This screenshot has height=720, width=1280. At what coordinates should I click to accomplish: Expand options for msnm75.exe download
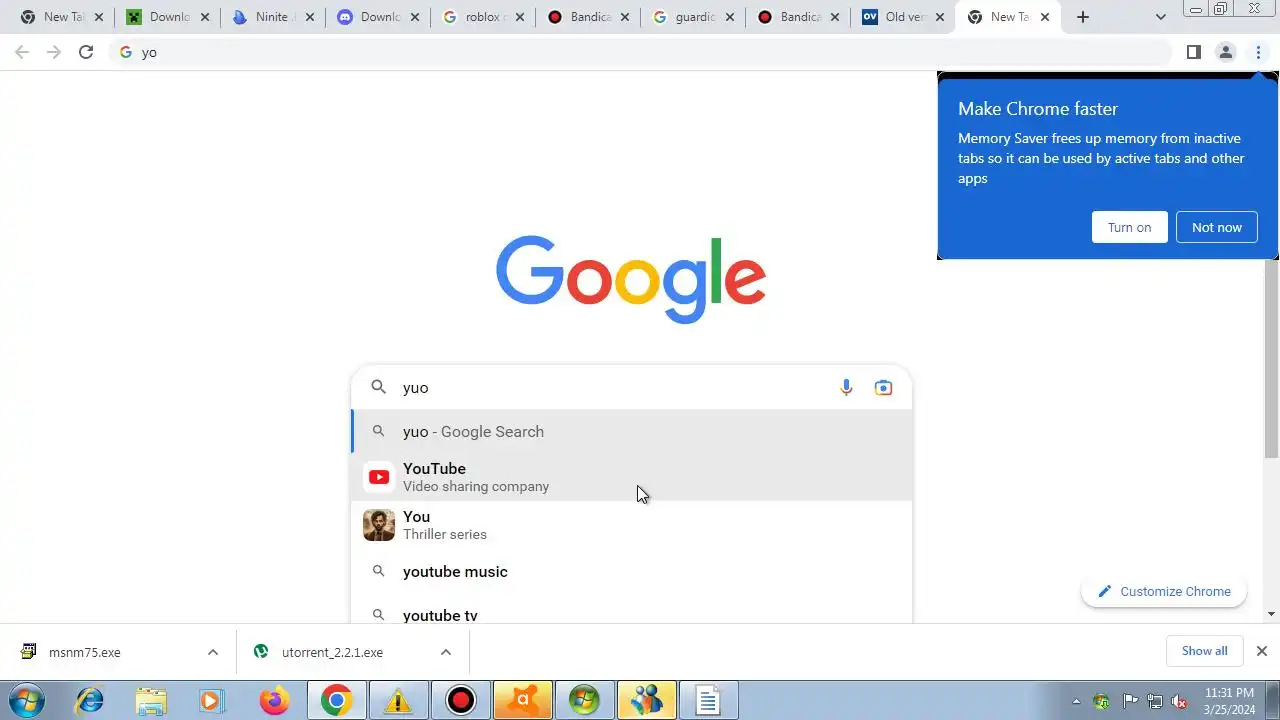point(212,652)
